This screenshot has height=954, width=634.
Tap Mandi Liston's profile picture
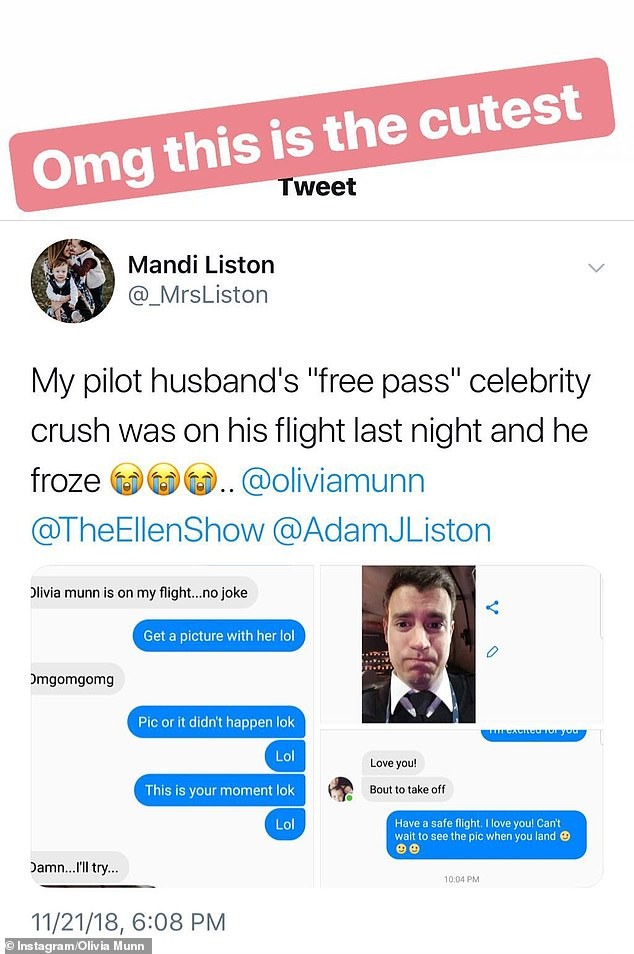point(73,280)
